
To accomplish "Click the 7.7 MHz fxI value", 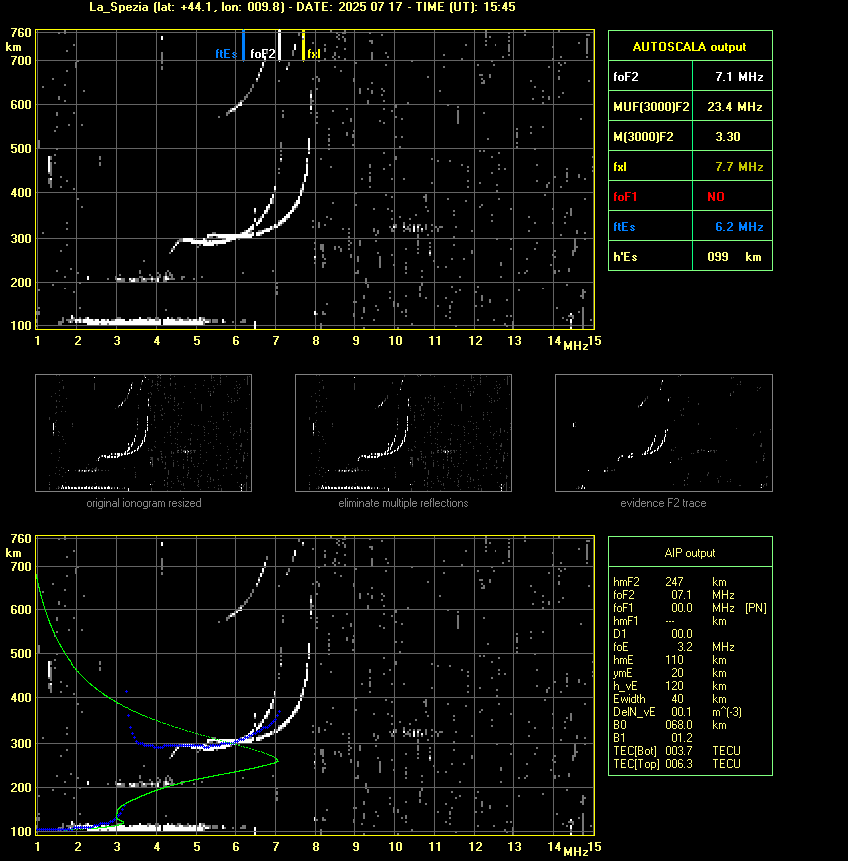I will (739, 166).
